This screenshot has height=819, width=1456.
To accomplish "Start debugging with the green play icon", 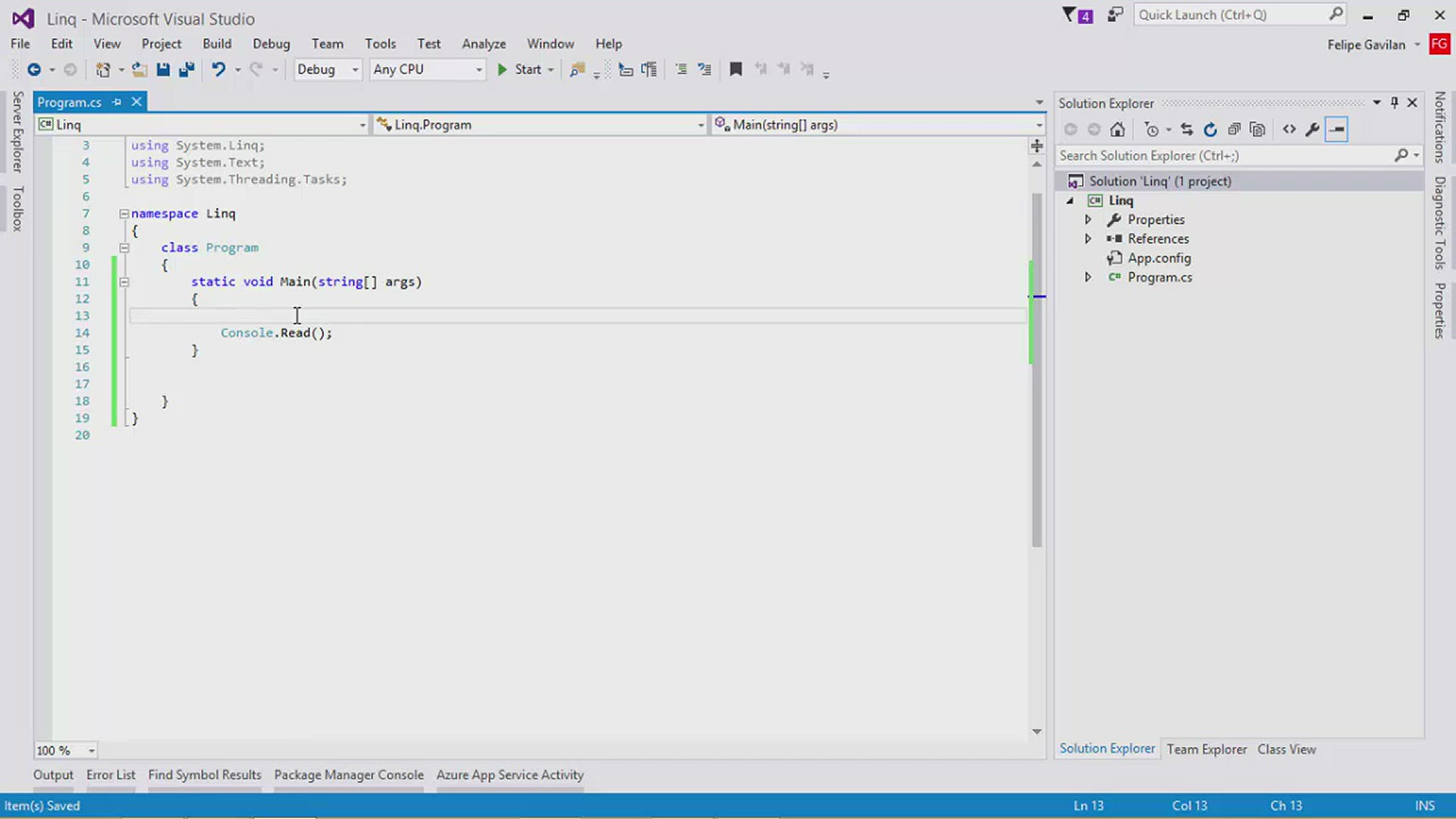I will [x=502, y=70].
